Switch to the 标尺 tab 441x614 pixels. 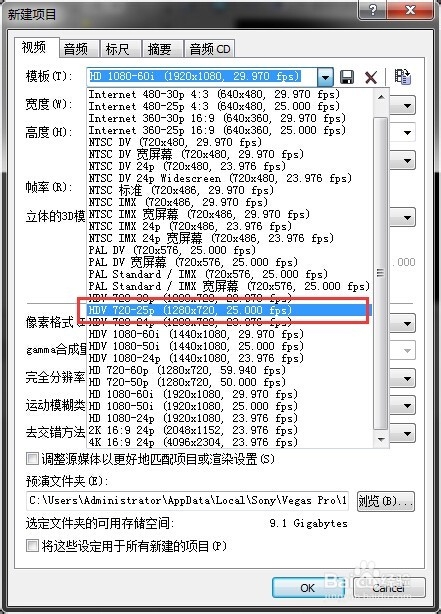coord(121,49)
